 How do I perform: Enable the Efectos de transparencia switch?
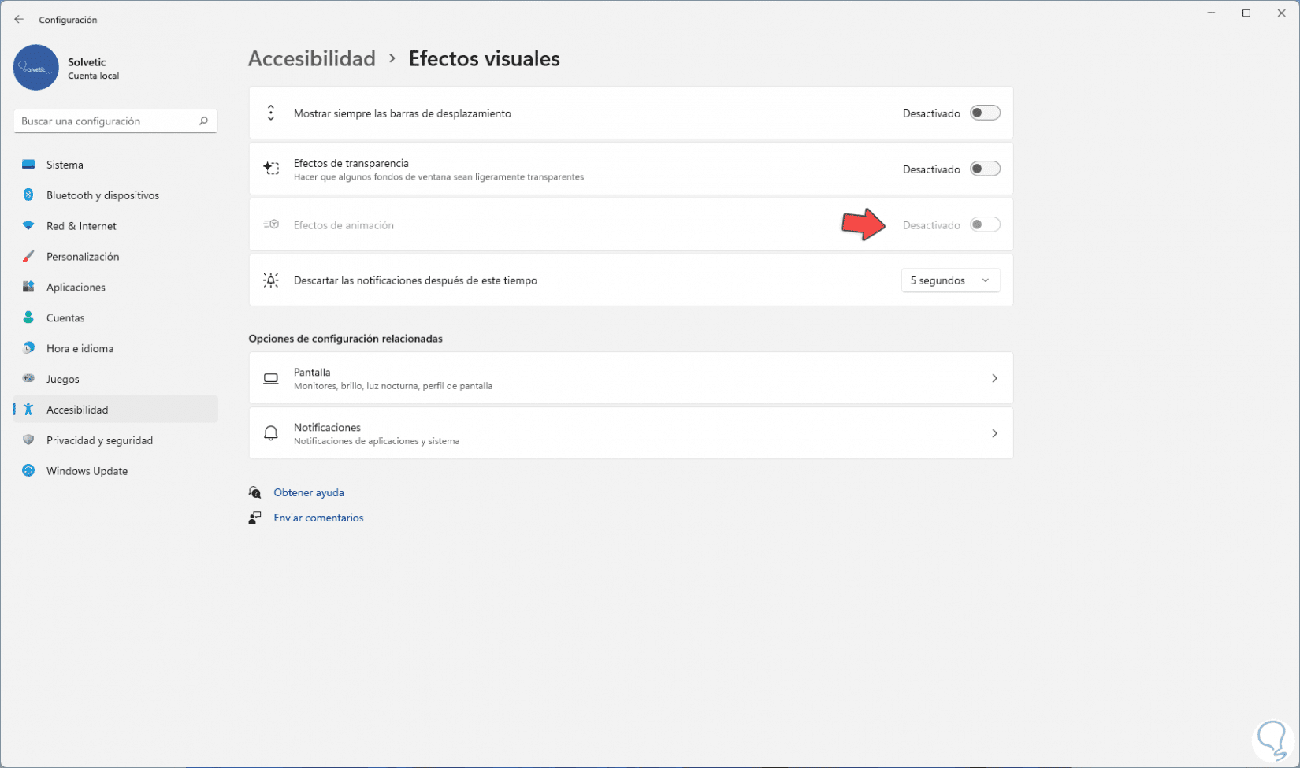tap(985, 169)
